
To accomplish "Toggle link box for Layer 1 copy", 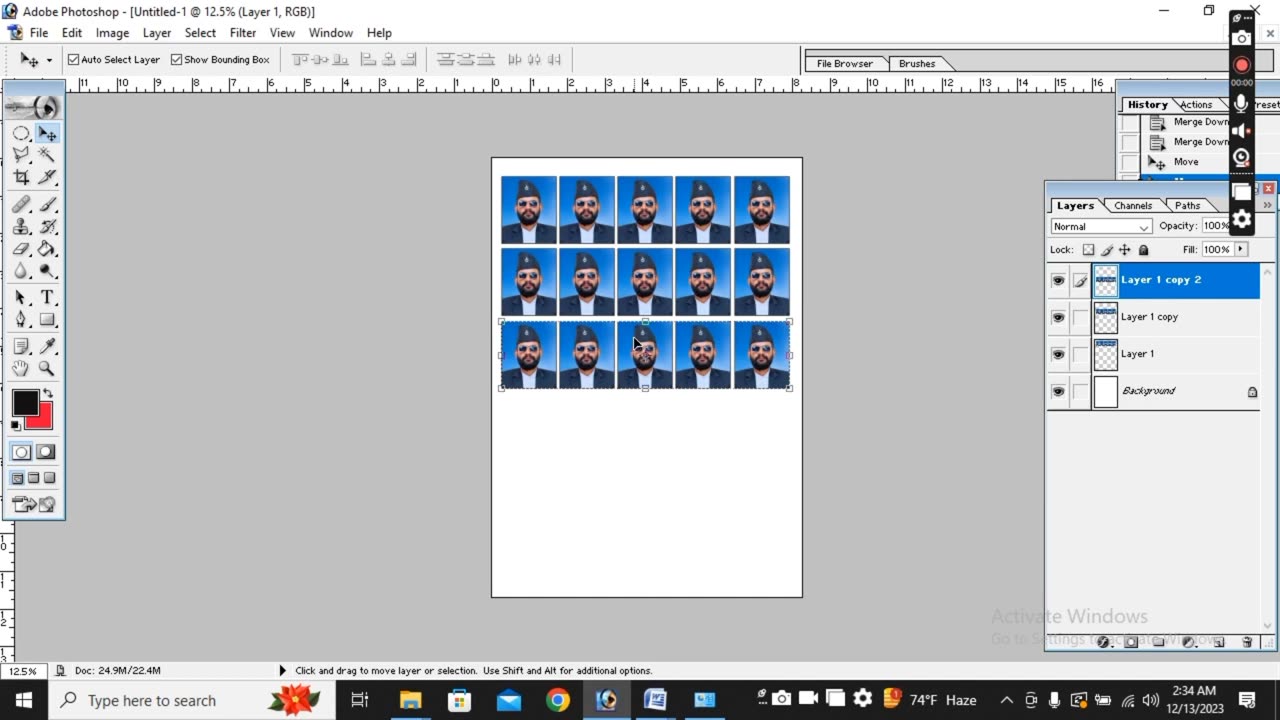I will [1080, 318].
